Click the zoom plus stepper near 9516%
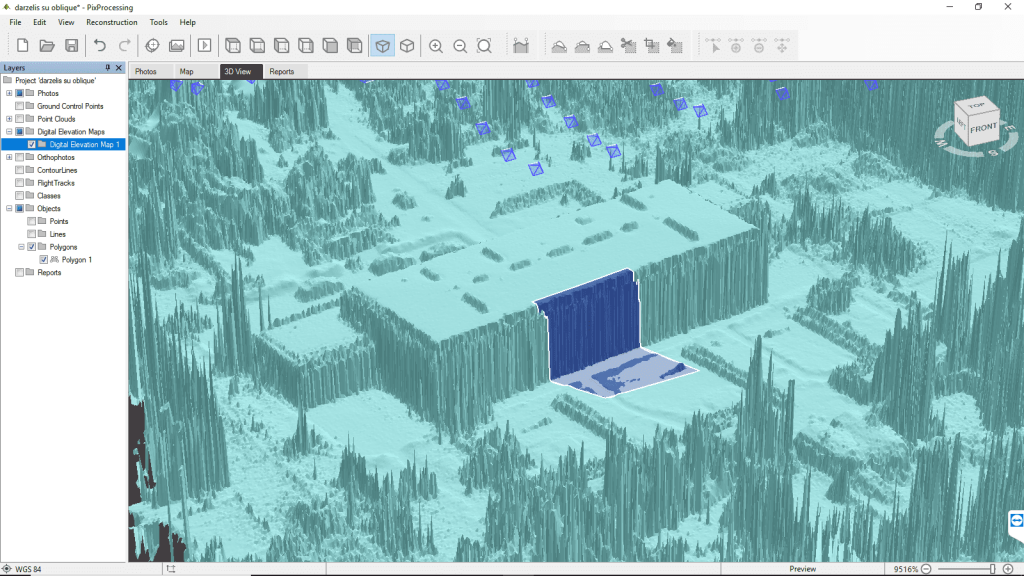 click(1010, 567)
